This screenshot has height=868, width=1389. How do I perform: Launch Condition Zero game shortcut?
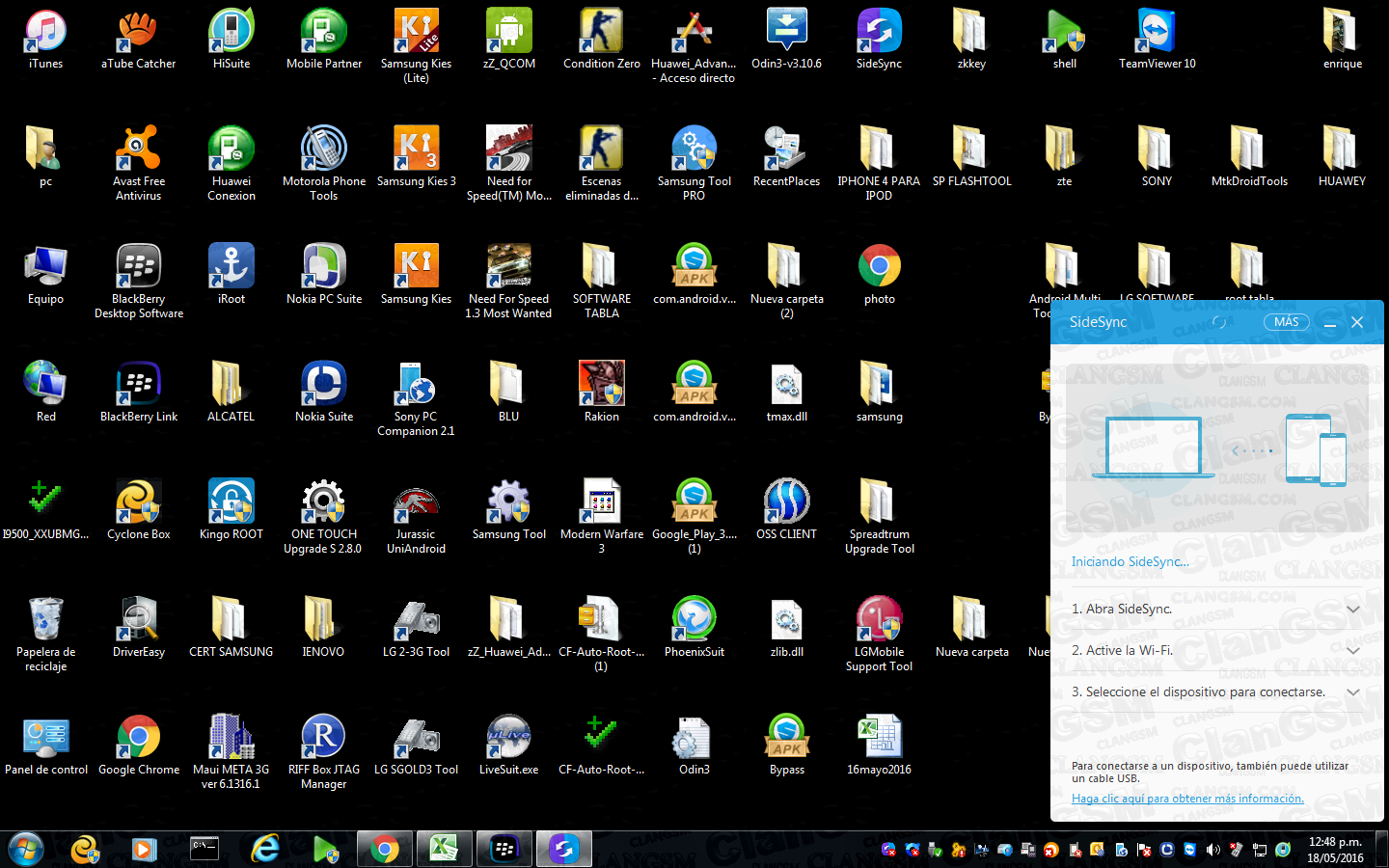pos(602,40)
